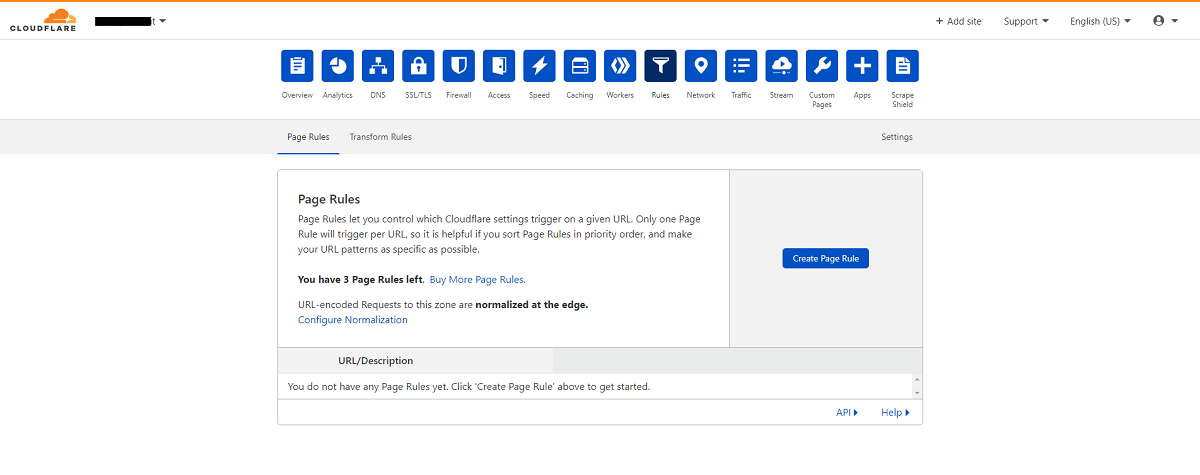Open the English (US) language dropdown
The height and width of the screenshot is (475, 1200).
coord(1100,21)
